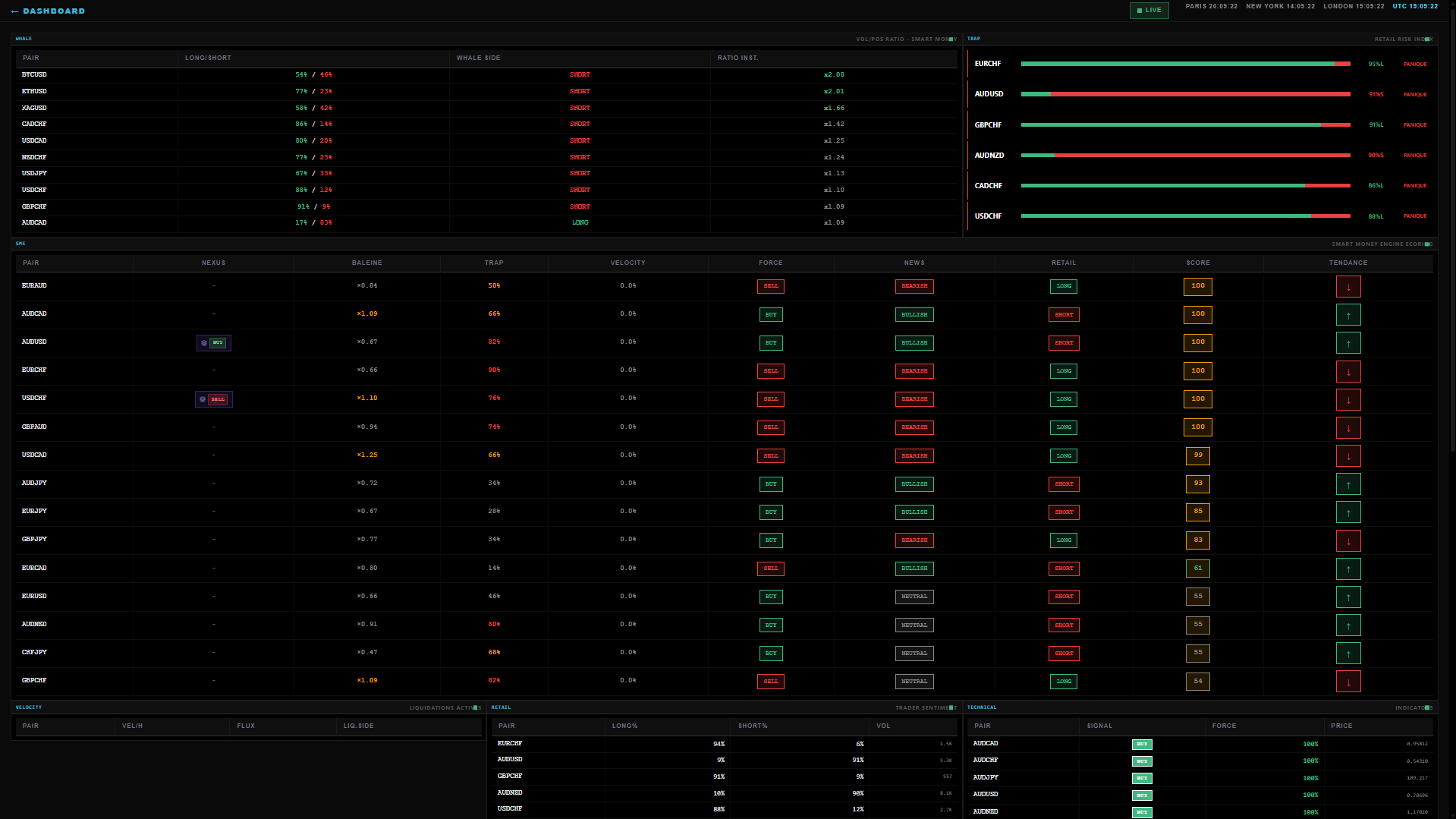Click the score 100 box for EURCHF
1456x819 pixels.
[1197, 371]
